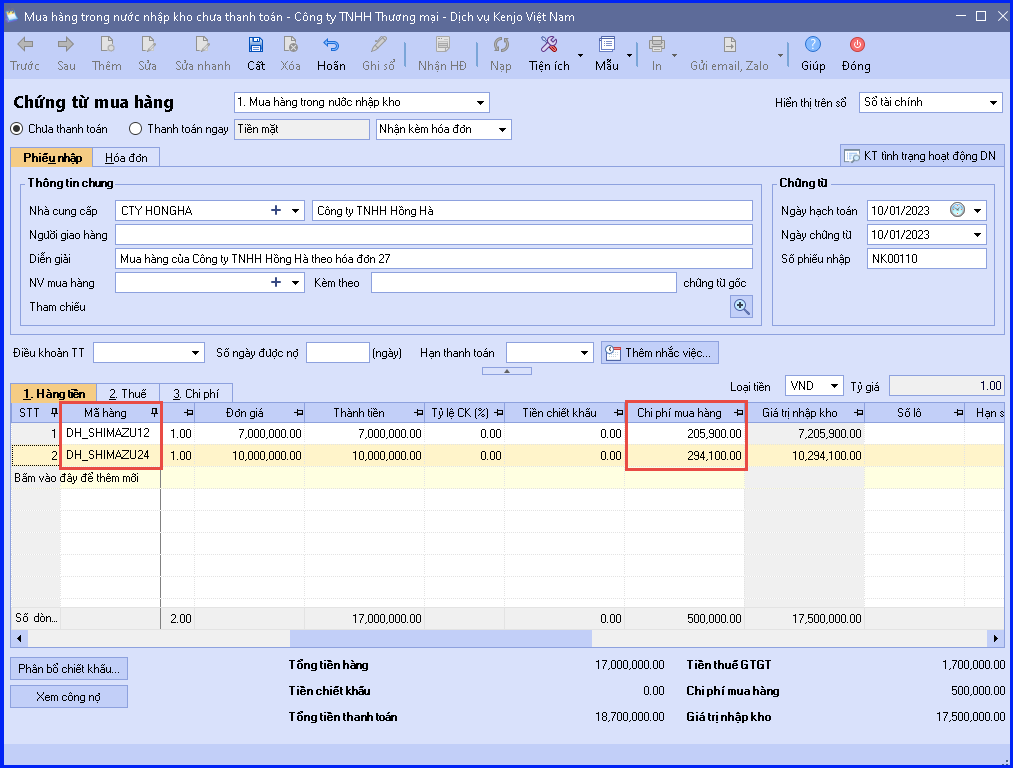Click the Kèm theo input field
Screen dimensions: 1013x768
click(x=524, y=283)
